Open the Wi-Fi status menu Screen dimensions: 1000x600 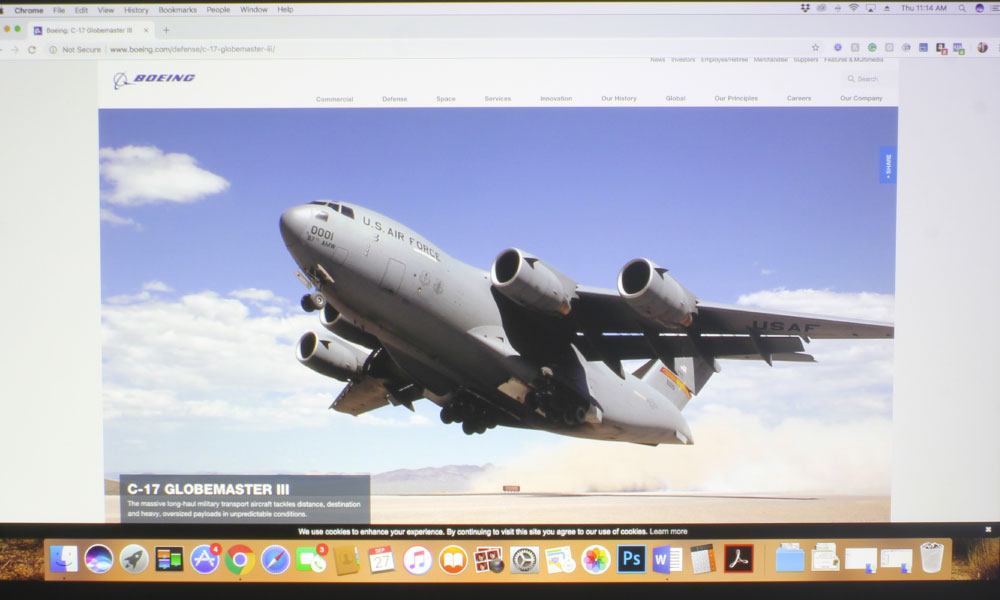click(853, 8)
